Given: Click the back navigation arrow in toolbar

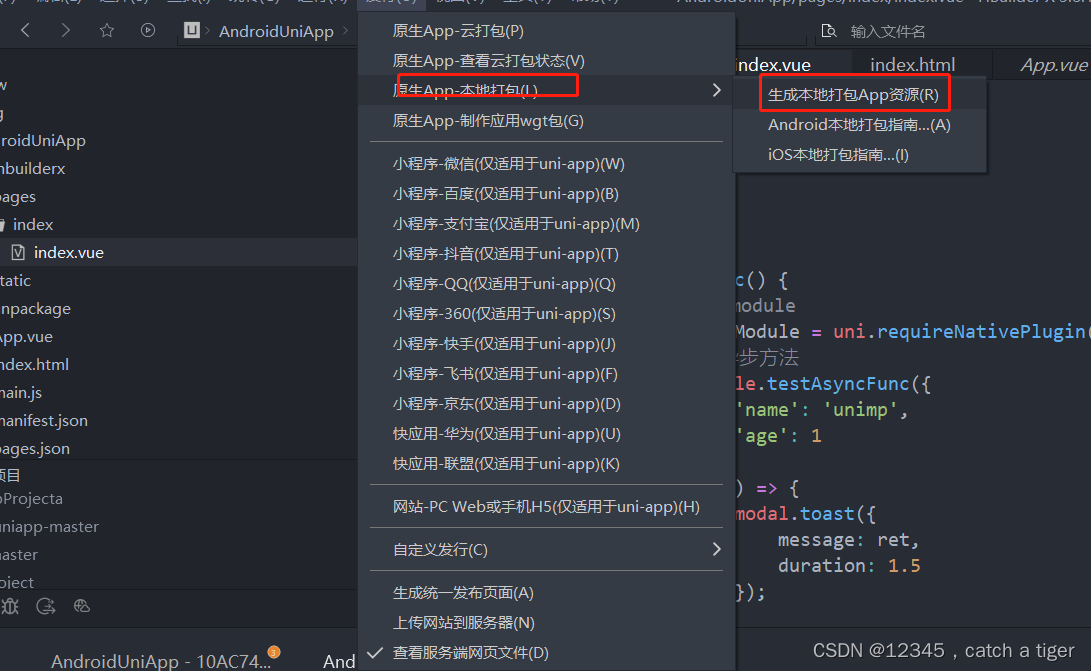Looking at the screenshot, I should (x=26, y=30).
